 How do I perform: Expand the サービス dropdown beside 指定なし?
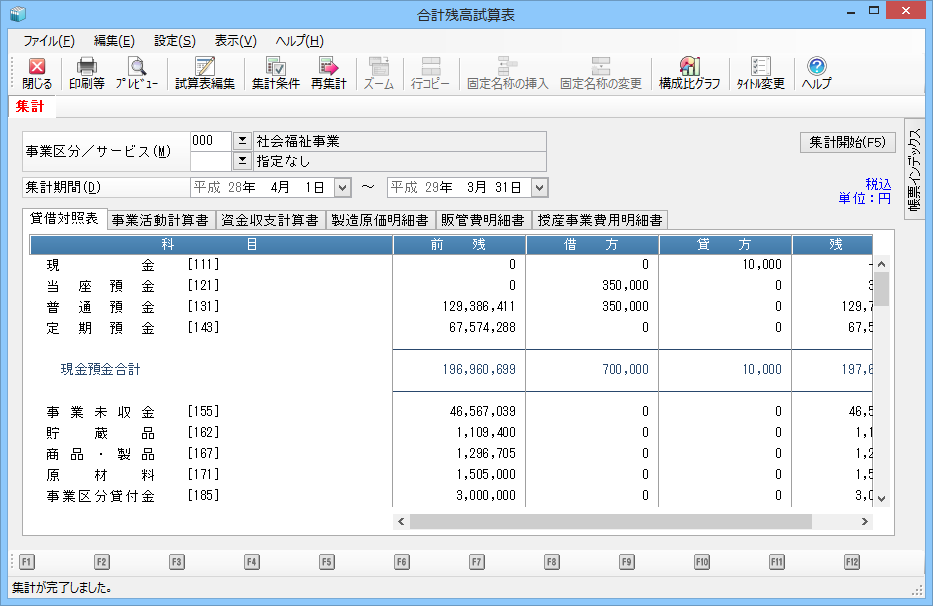[242, 161]
